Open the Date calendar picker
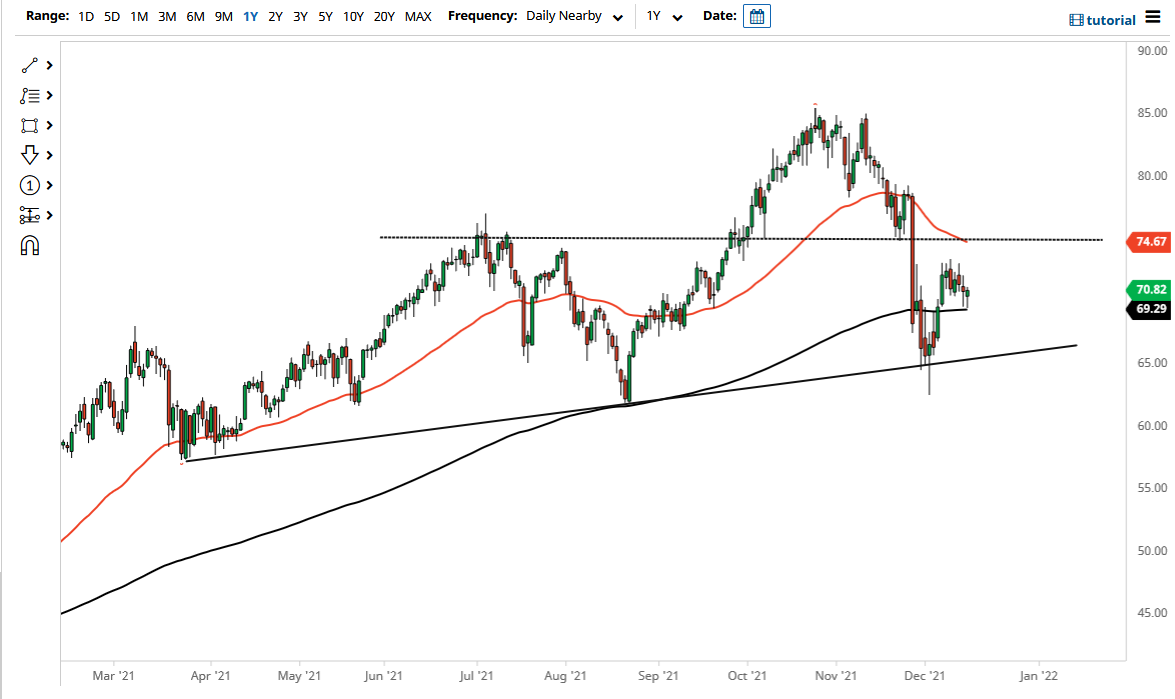The height and width of the screenshot is (699, 1175). pyautogui.click(x=756, y=16)
